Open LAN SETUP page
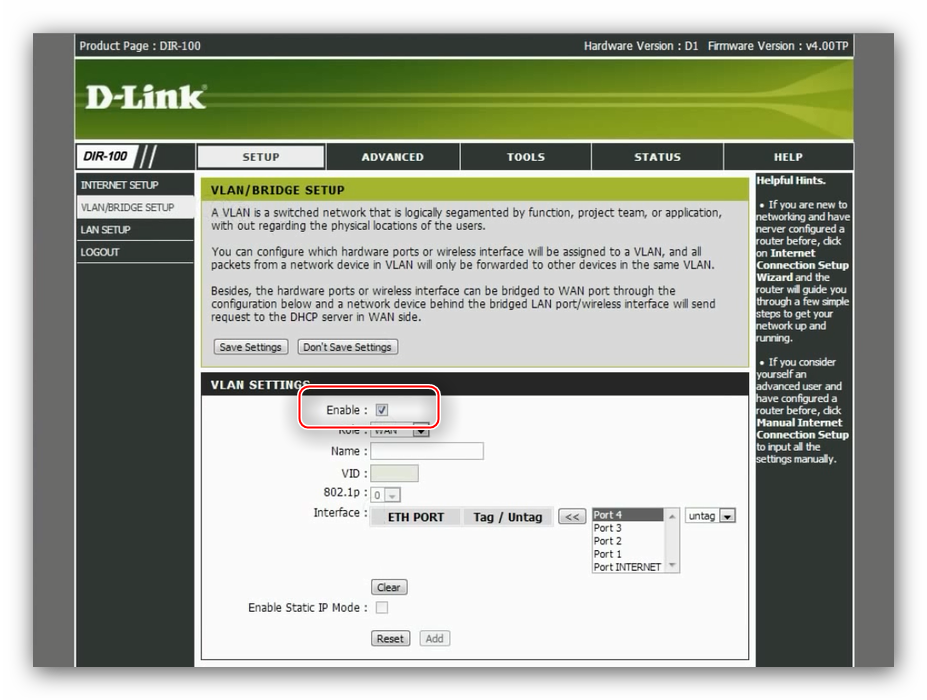This screenshot has height=700, width=927. tap(135, 229)
